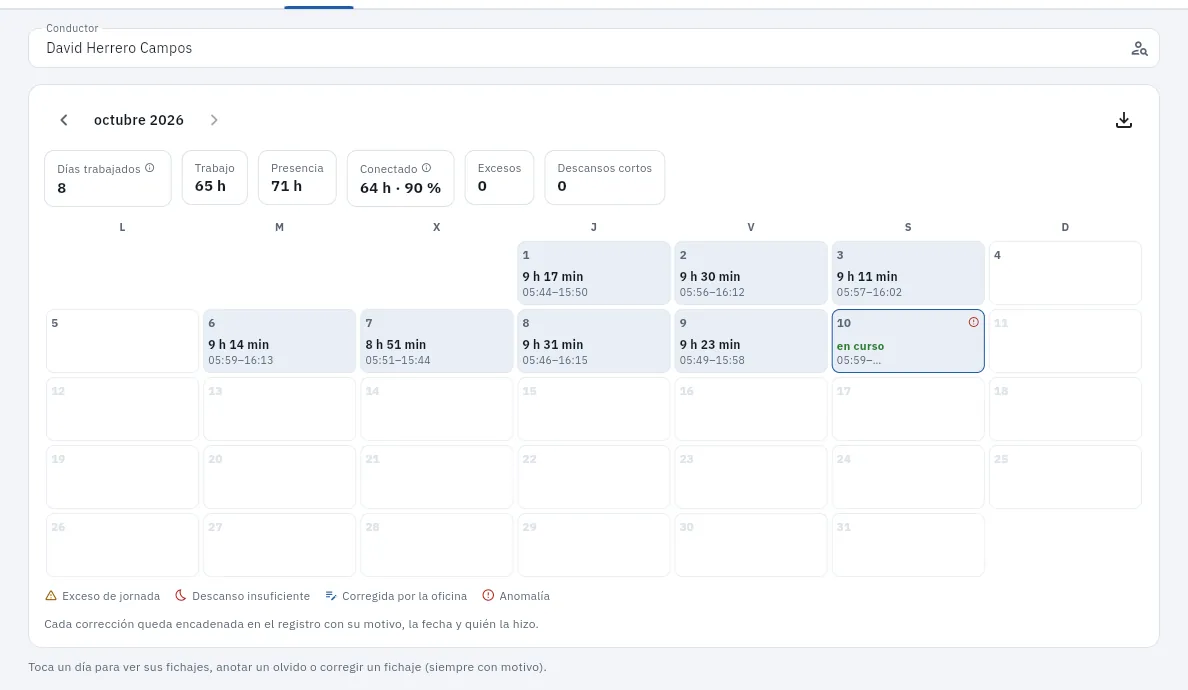
Task: Open day 1 with 9 h 17 min
Action: pos(593,273)
